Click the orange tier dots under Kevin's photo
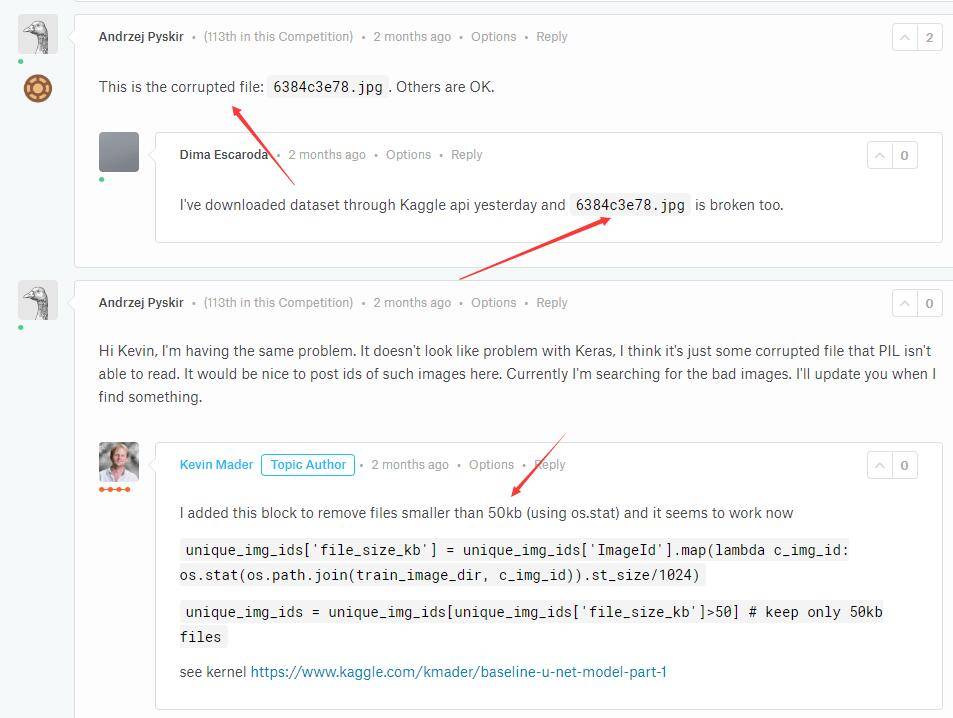Screen dimensions: 953x718 click(114, 489)
